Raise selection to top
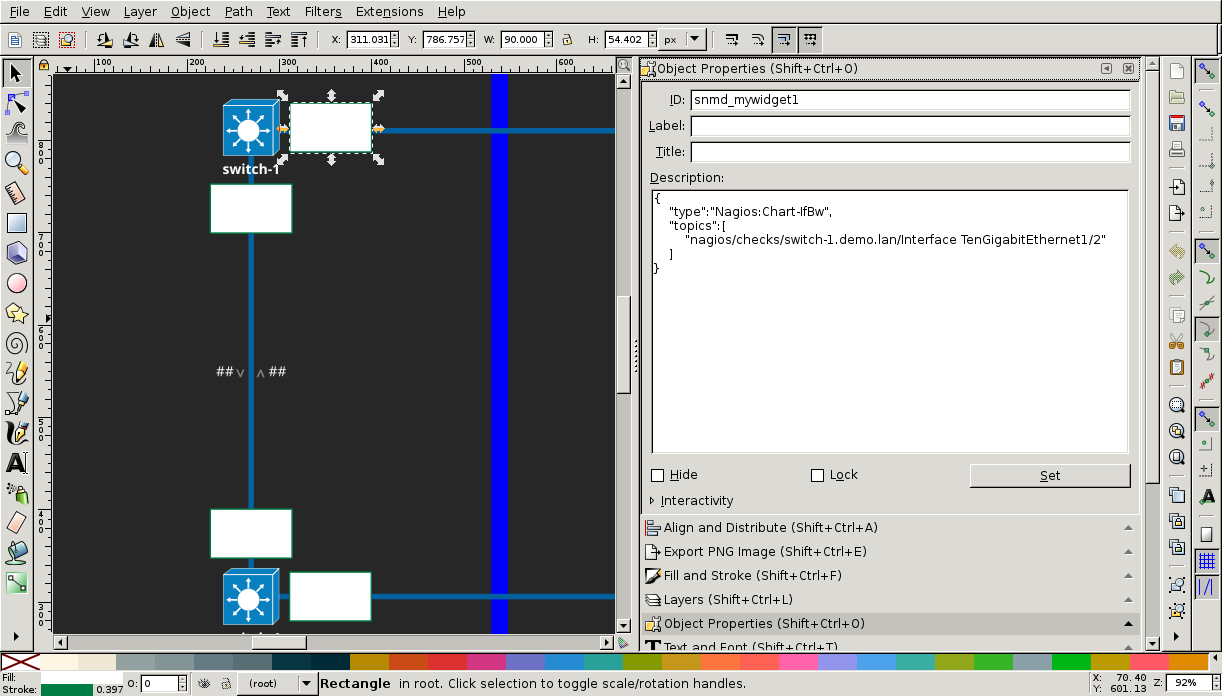The height and width of the screenshot is (696, 1222). (x=299, y=40)
